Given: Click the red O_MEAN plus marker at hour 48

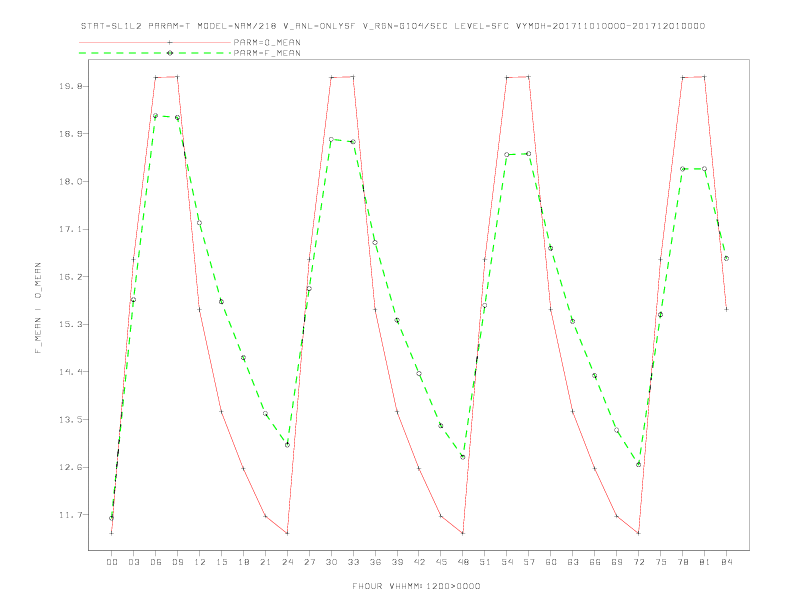Looking at the screenshot, I should pos(463,533).
